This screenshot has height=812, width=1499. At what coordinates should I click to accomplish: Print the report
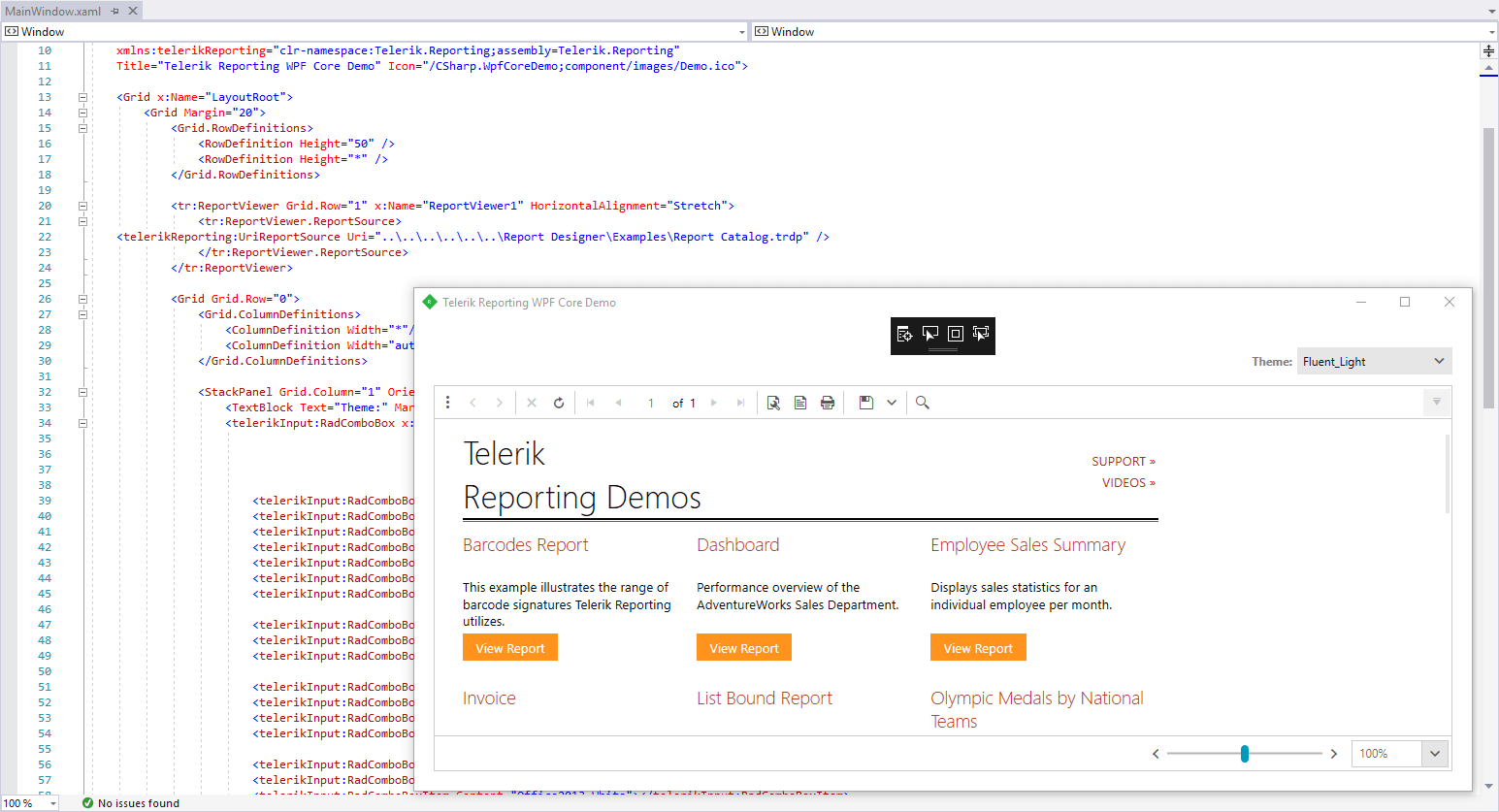(x=828, y=403)
